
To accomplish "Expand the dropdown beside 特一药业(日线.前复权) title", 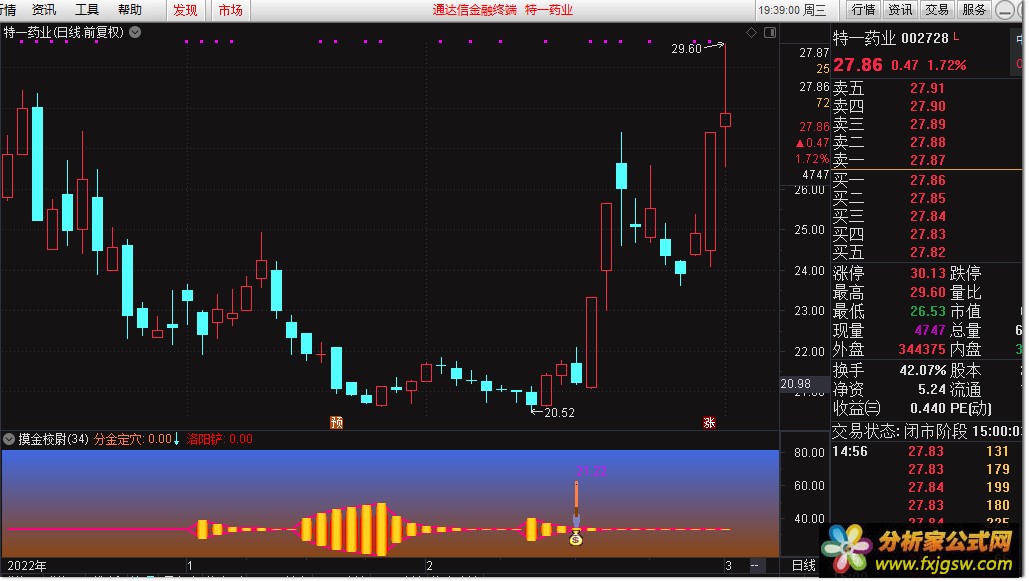I will (135, 32).
